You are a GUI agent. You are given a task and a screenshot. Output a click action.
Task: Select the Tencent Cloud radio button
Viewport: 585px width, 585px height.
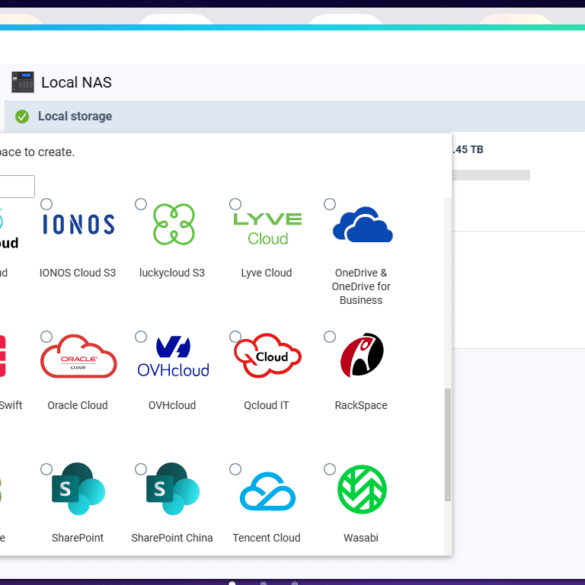coord(235,469)
